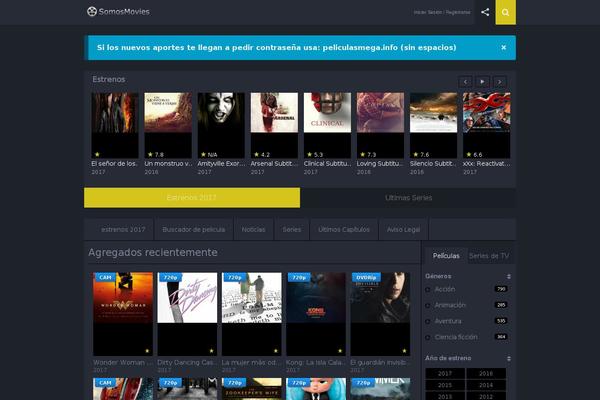Tick the Acción genre checkbox

coord(428,290)
